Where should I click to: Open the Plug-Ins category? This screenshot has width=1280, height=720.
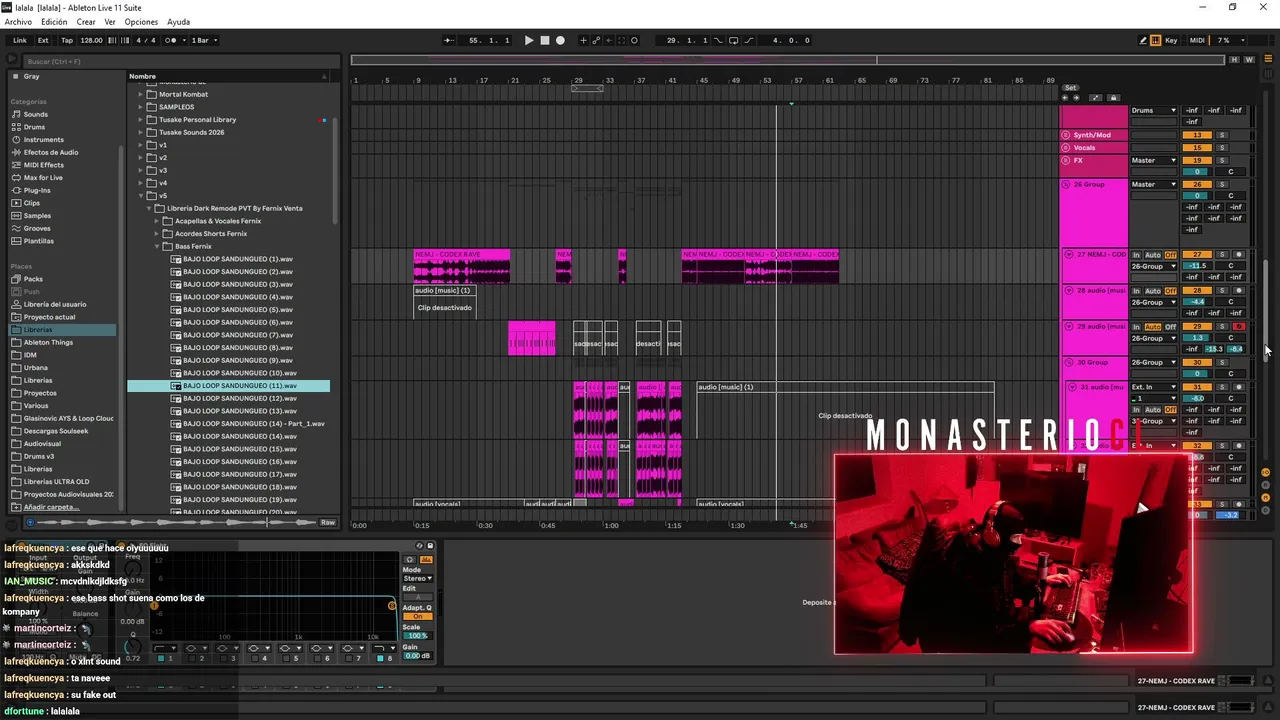click(37, 190)
